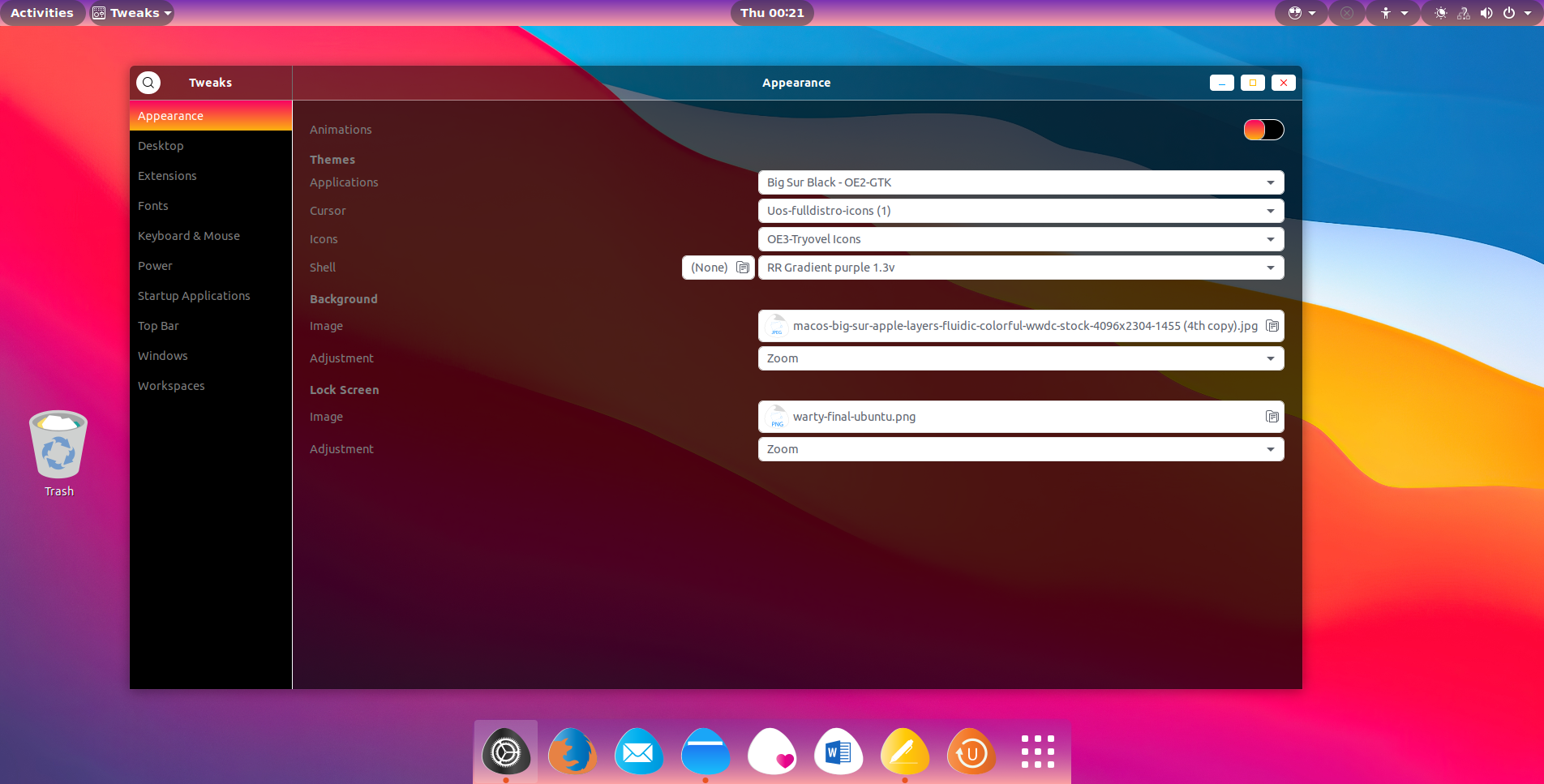1544x784 pixels.
Task: Open the Shell theme dropdown
Action: pyautogui.click(x=1021, y=268)
